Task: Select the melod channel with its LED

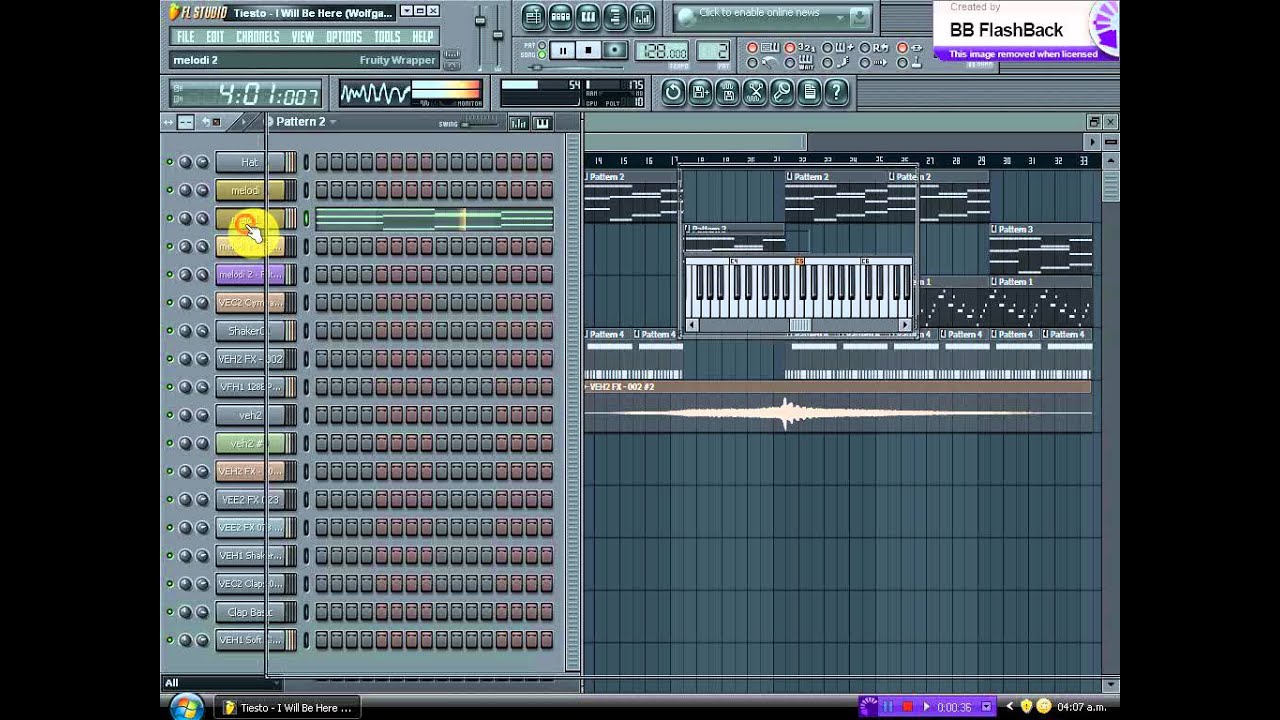Action: [x=306, y=190]
